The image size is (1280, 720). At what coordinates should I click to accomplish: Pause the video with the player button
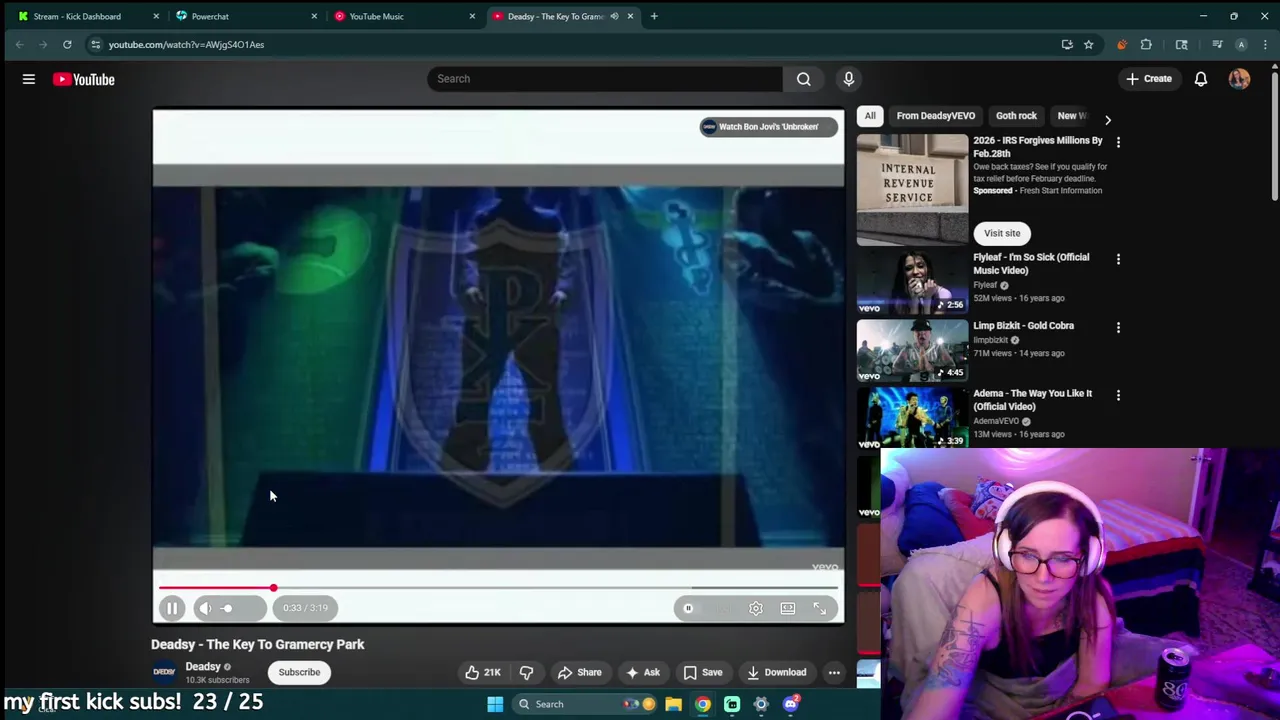coord(172,608)
